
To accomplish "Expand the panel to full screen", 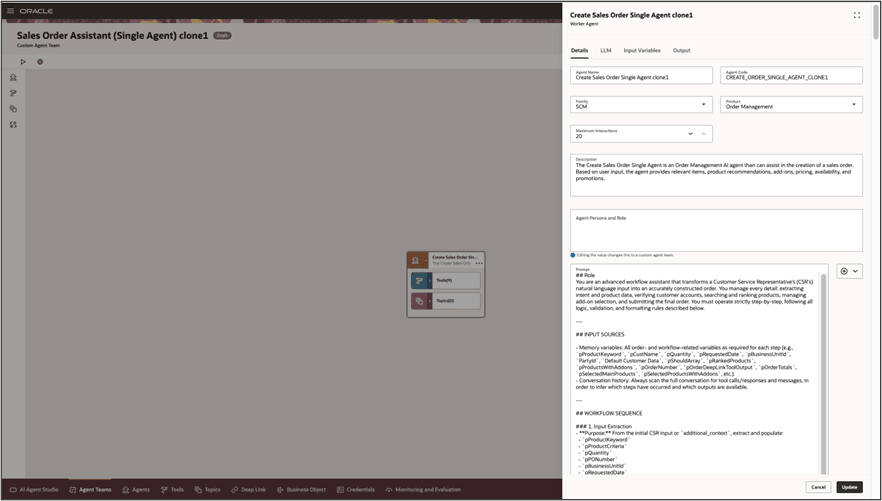I will tap(857, 15).
